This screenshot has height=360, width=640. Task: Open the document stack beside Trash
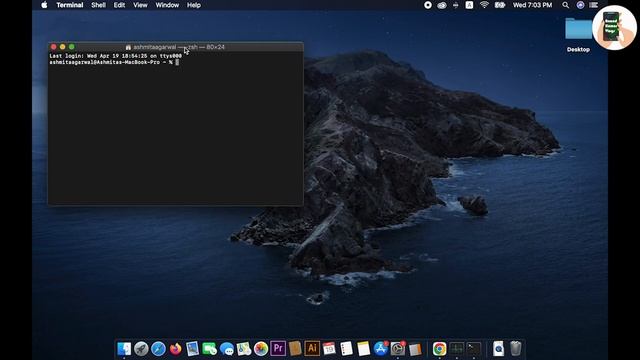[x=498, y=349]
